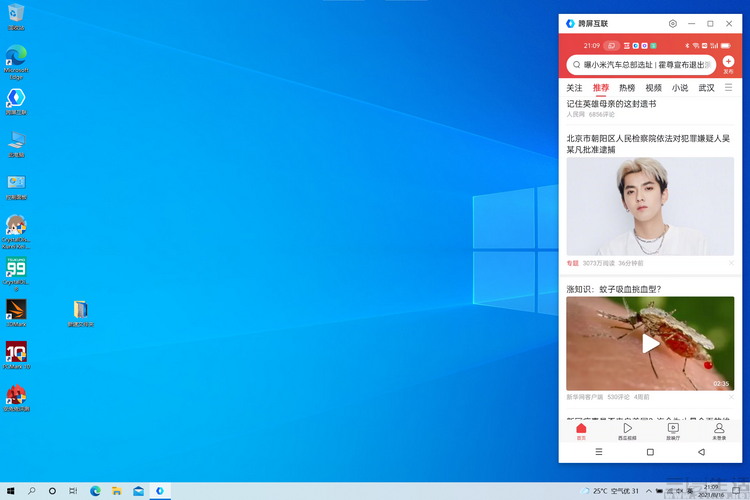This screenshot has width=750, height=500.
Task: Open the weather widget 25°C 空气优 31
Action: pos(609,491)
